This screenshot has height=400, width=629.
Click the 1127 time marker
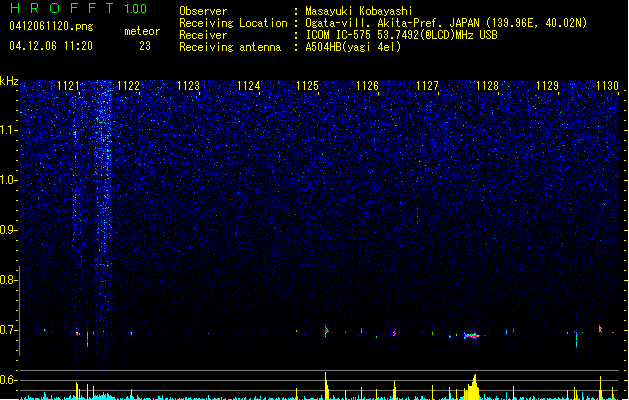[x=428, y=86]
